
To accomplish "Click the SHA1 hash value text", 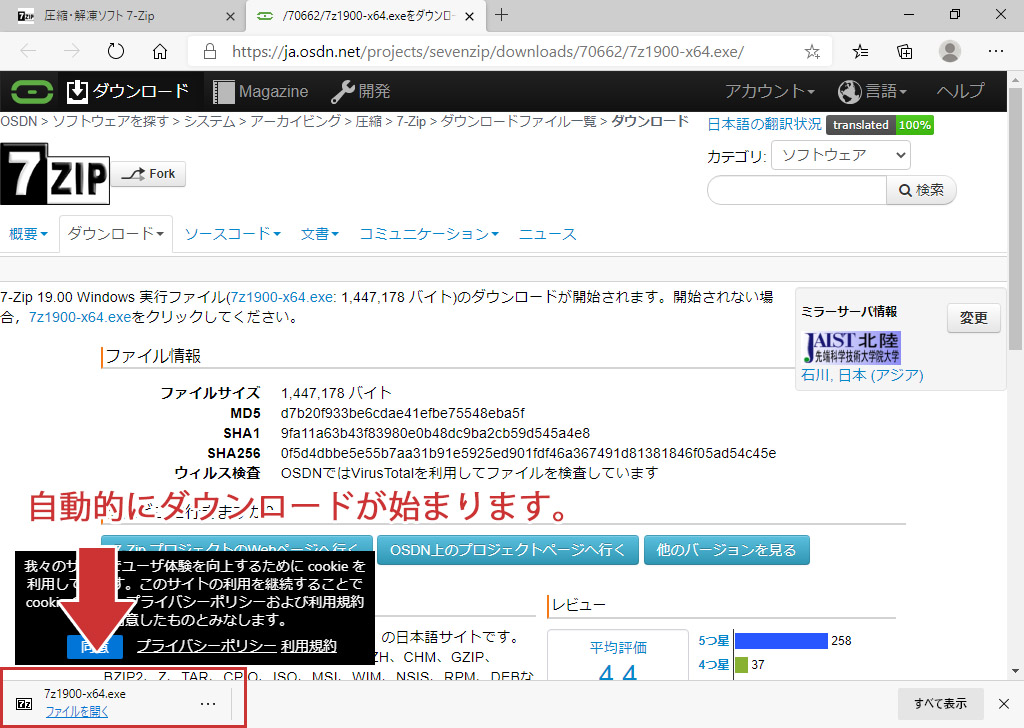I will coord(435,433).
